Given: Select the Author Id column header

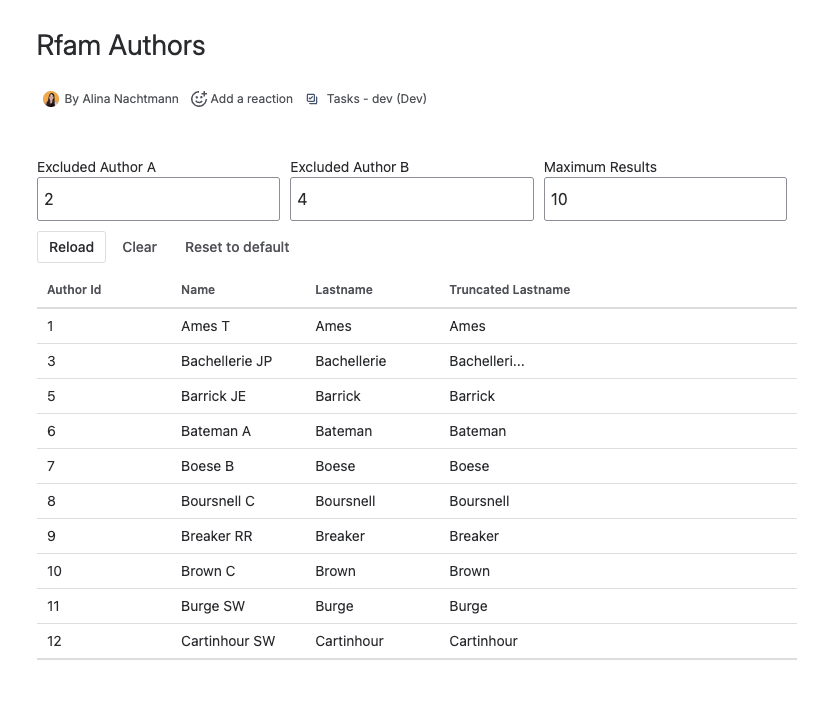Looking at the screenshot, I should (74, 290).
